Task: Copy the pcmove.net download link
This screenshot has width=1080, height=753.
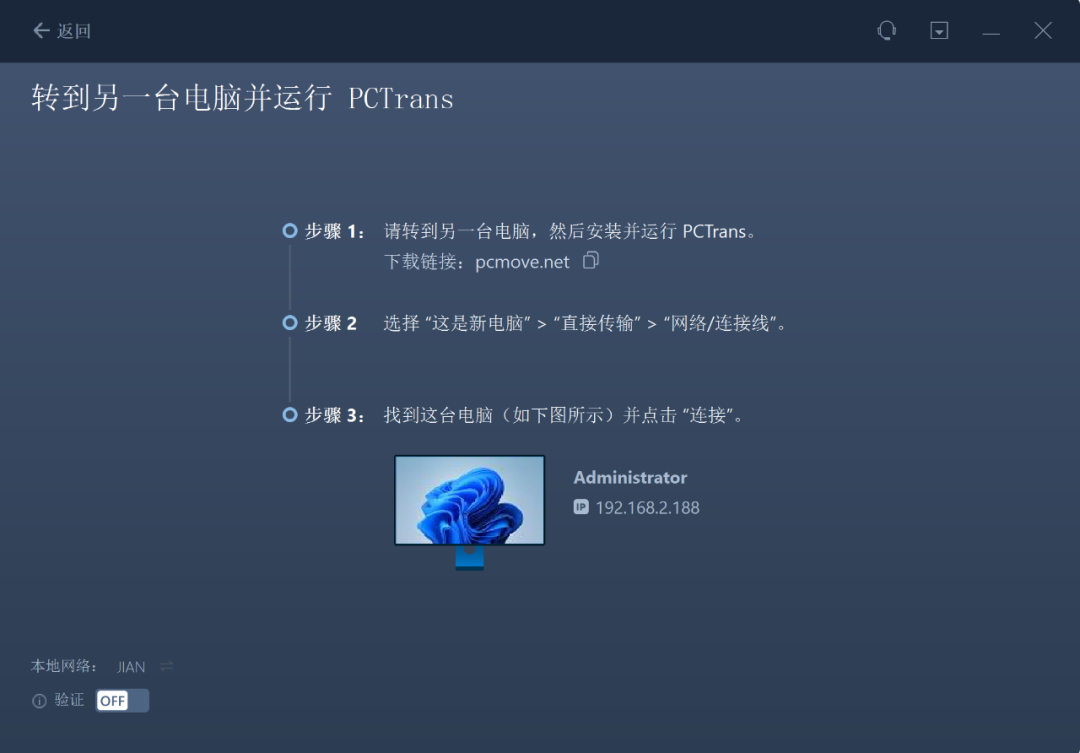Action: [591, 260]
